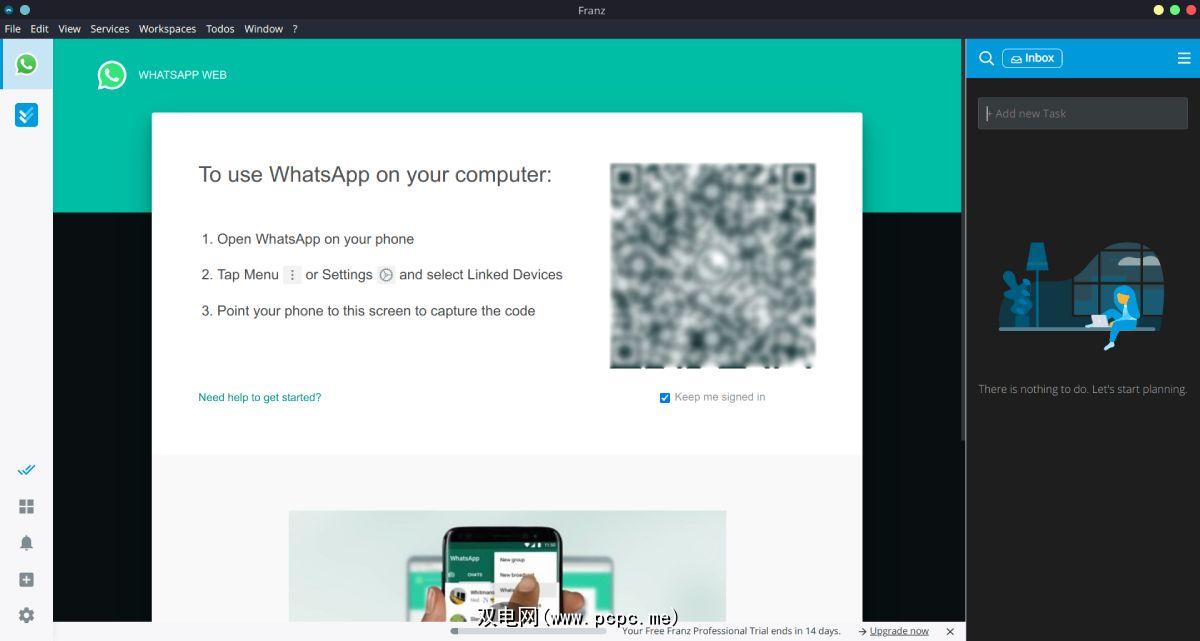The width and height of the screenshot is (1200, 641).
Task: Click the app icon in title bar
Action: [9, 10]
